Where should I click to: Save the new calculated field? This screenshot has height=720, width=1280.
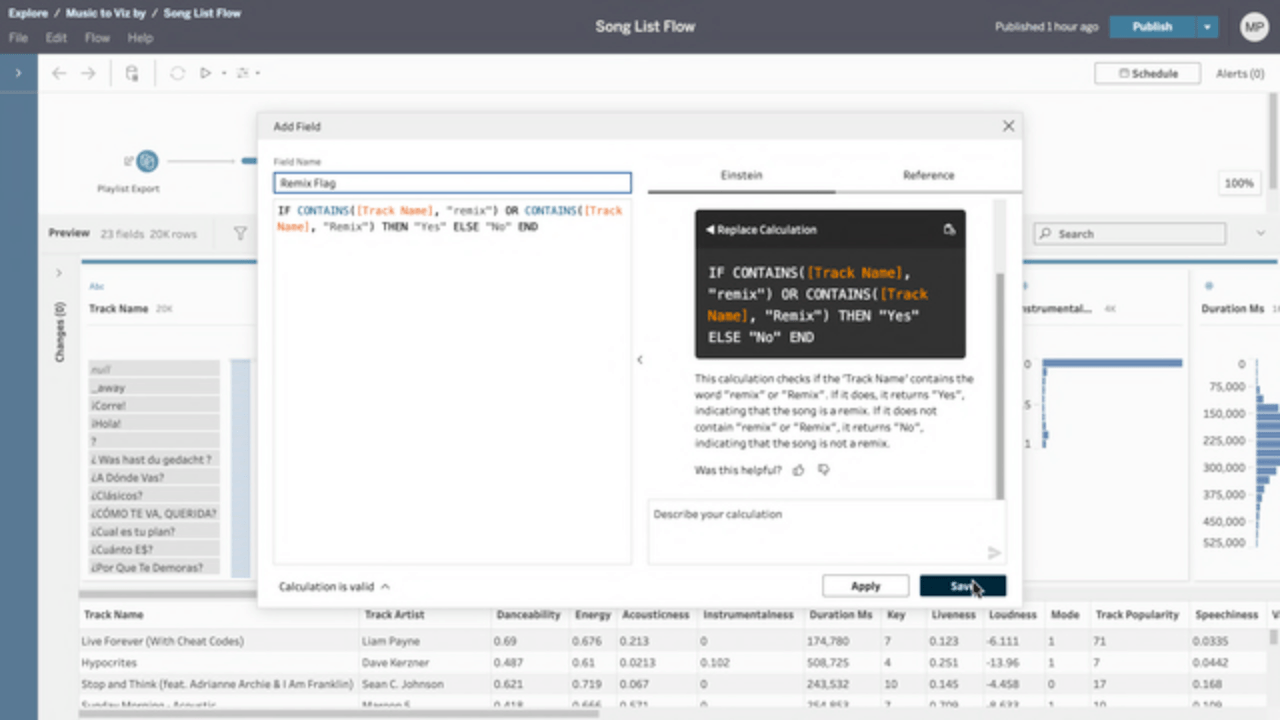(x=962, y=586)
